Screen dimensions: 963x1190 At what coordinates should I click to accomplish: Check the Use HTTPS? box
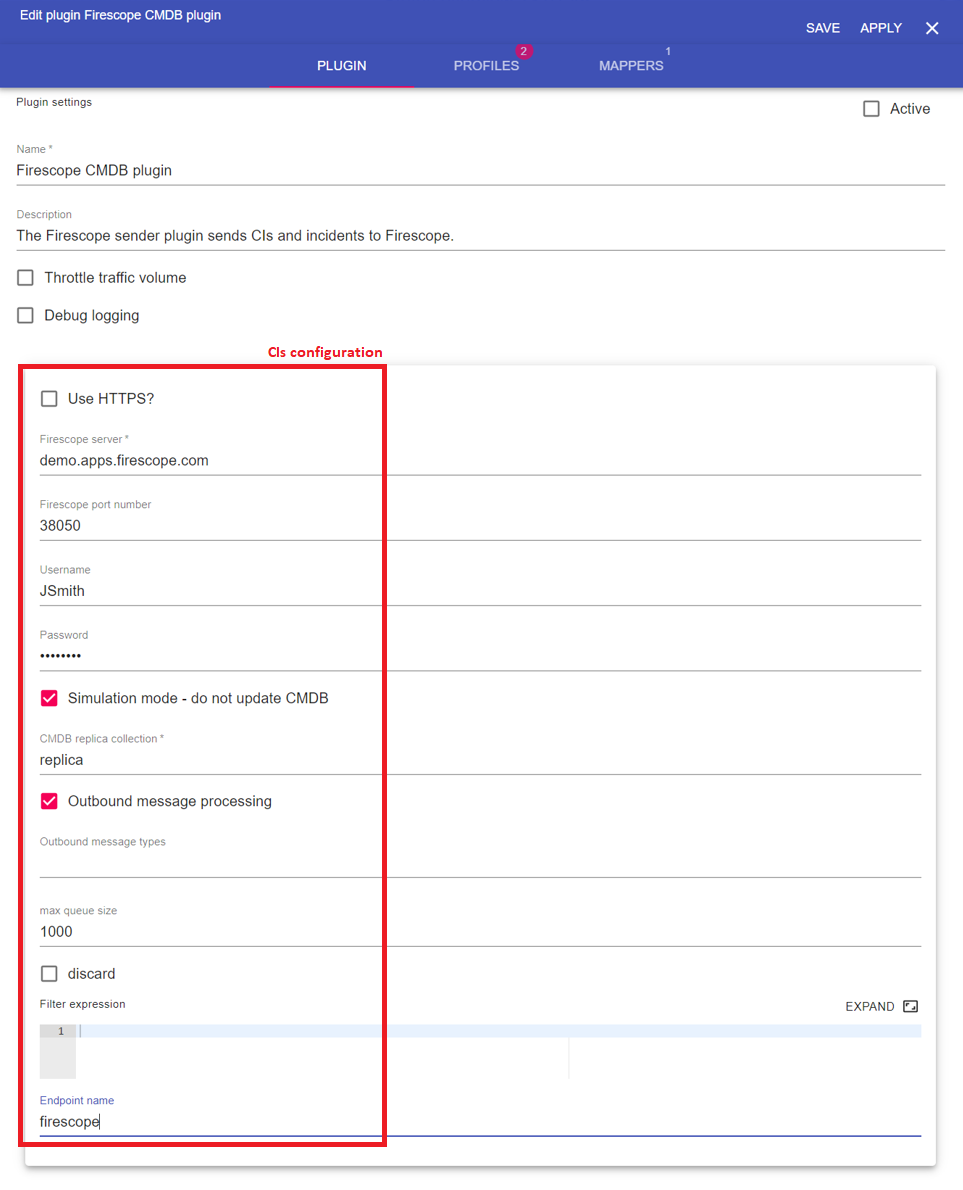click(x=49, y=399)
